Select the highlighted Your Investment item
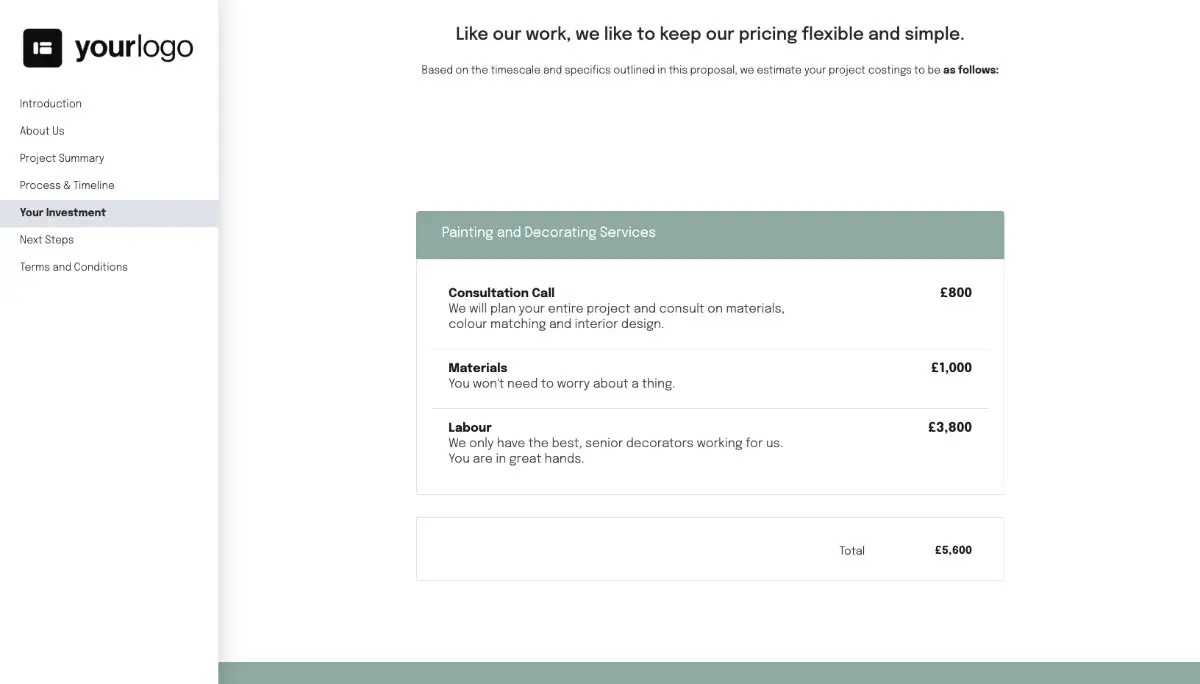 click(x=62, y=212)
